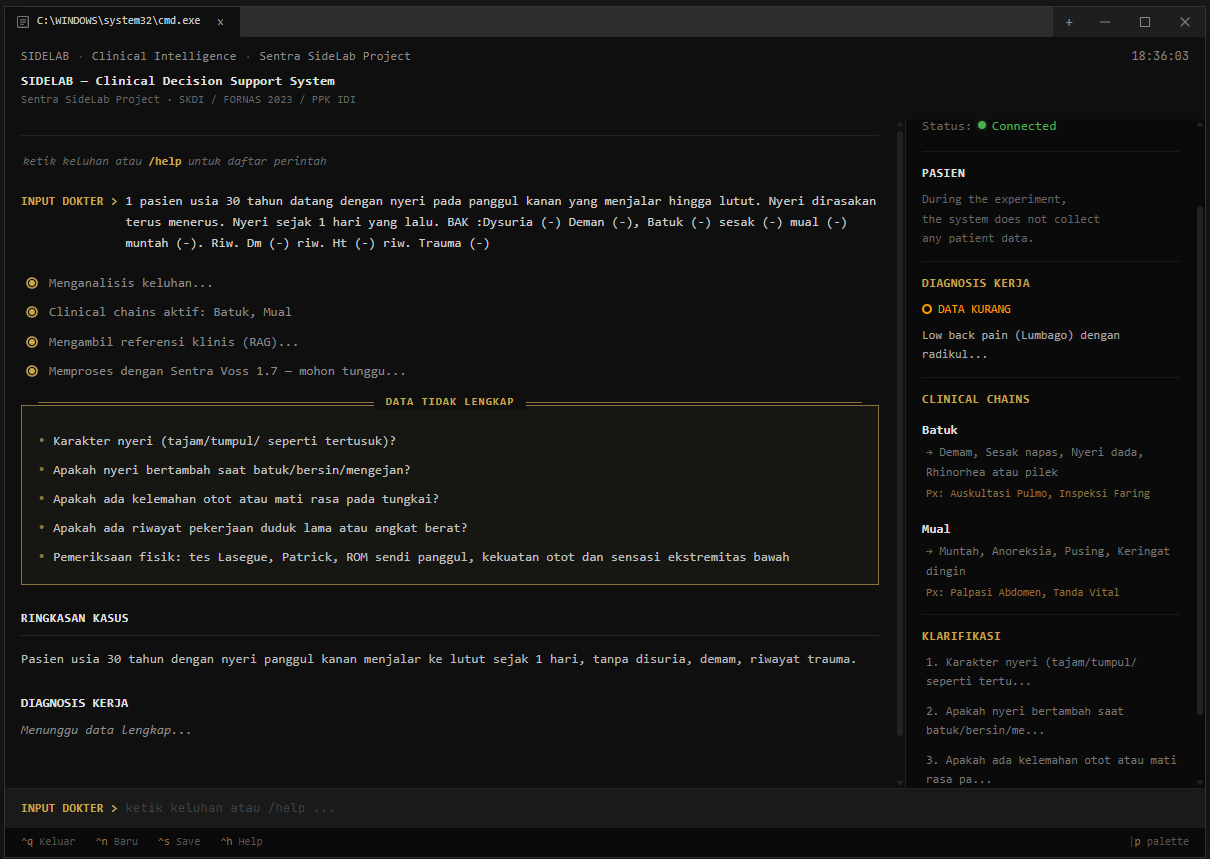Open the command palette in footer
The width and height of the screenshot is (1210, 859).
pos(1160,841)
